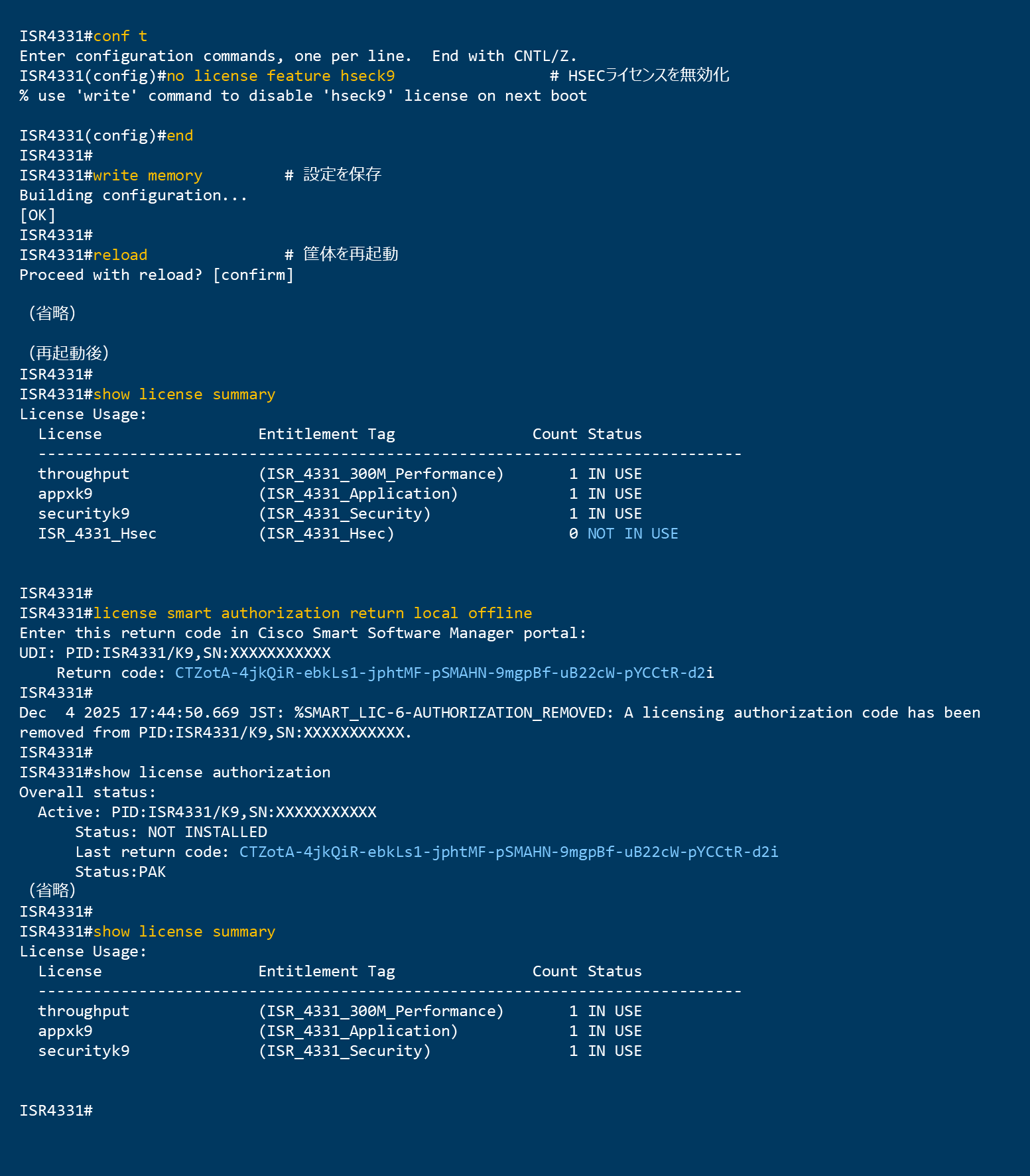Image resolution: width=1030 pixels, height=1176 pixels.
Task: Click the first 'show license summary' command
Action: click(184, 395)
